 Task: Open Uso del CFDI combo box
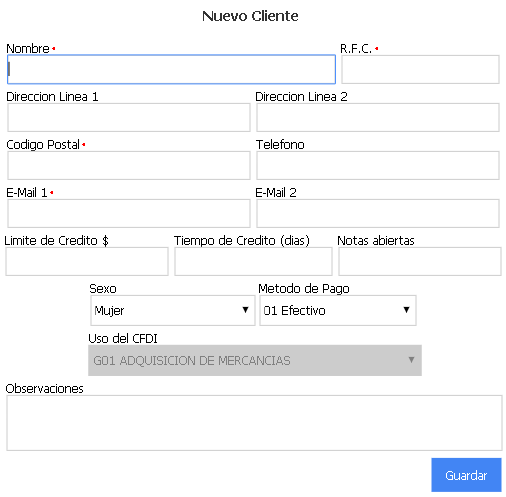[255, 360]
